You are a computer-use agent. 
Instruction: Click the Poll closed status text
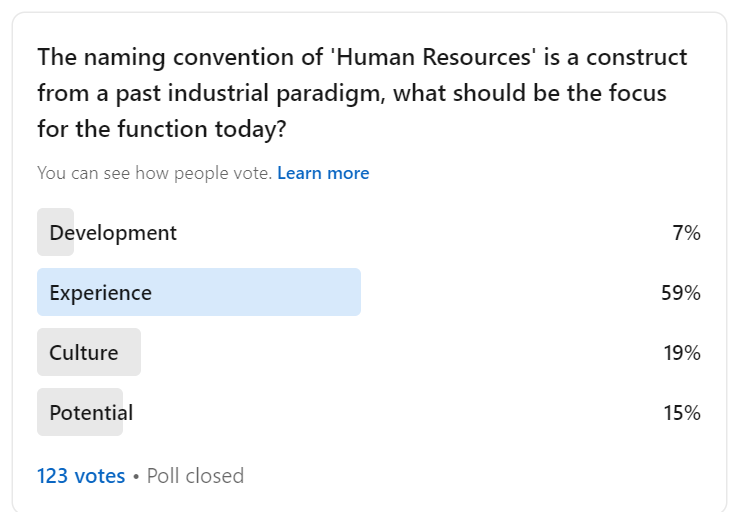click(195, 476)
